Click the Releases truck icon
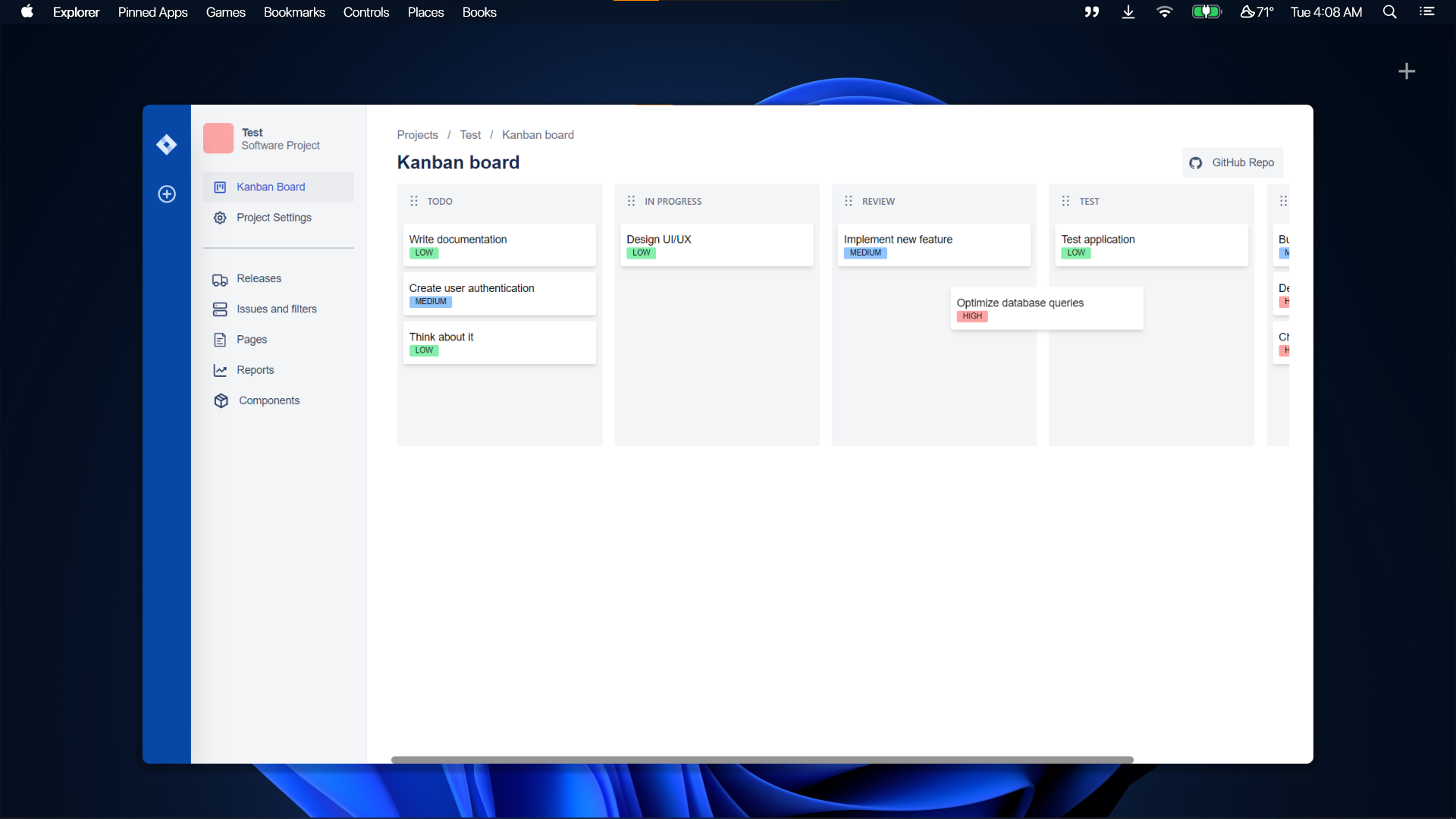 click(x=220, y=280)
